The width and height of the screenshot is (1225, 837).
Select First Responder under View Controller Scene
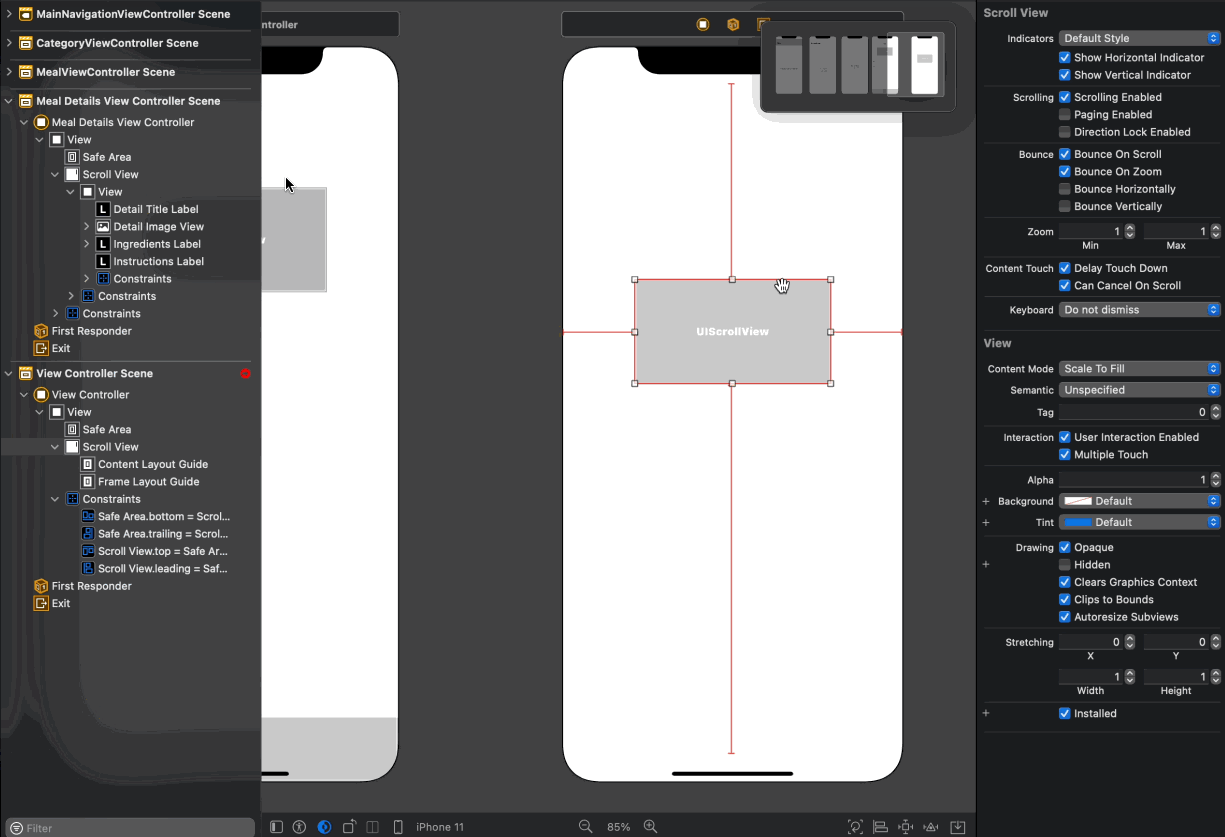91,586
